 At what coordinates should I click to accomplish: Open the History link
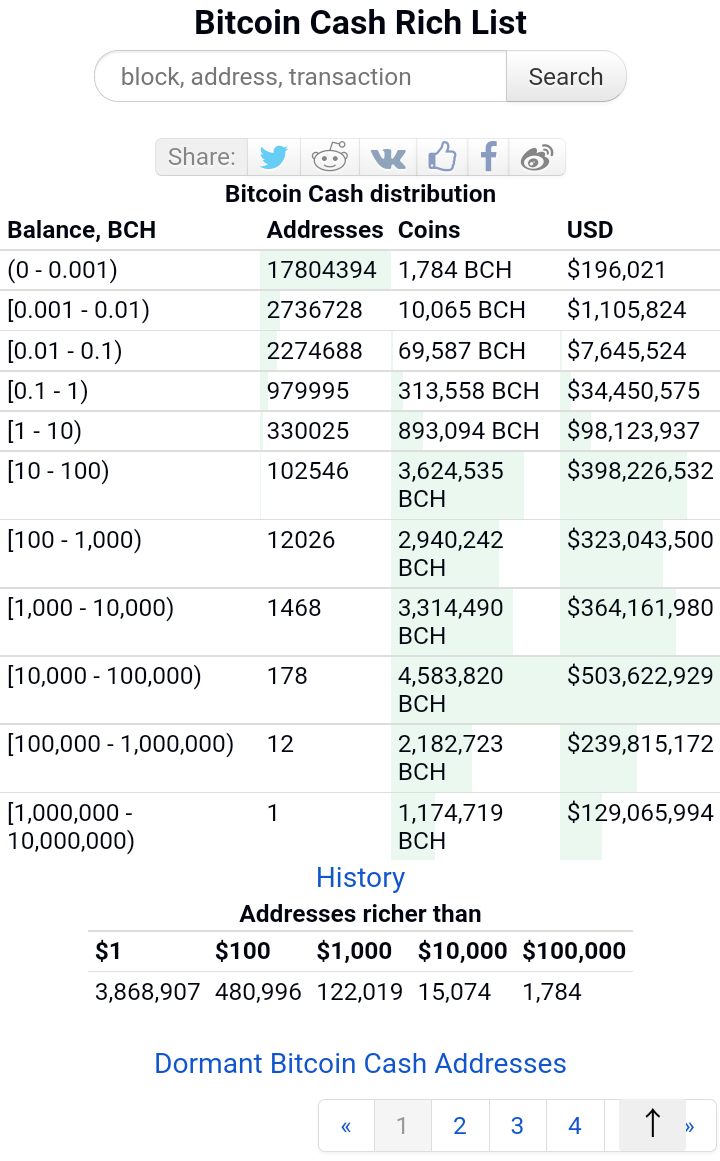pos(360,877)
